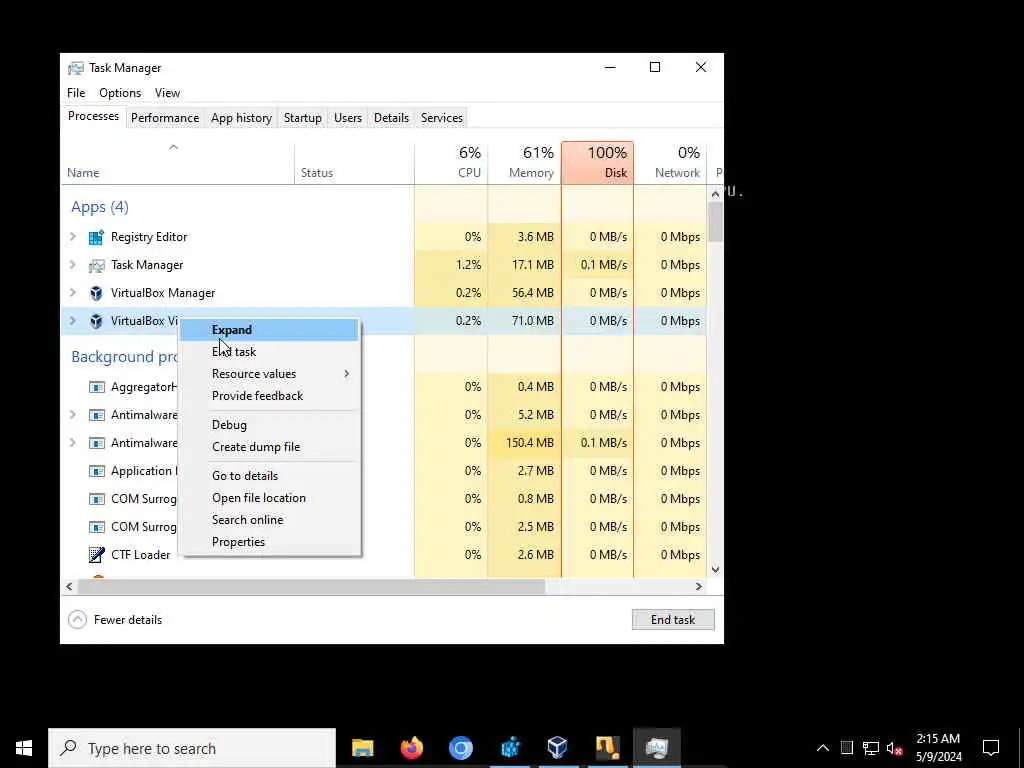Click the Registry Editor app icon

coord(96,237)
